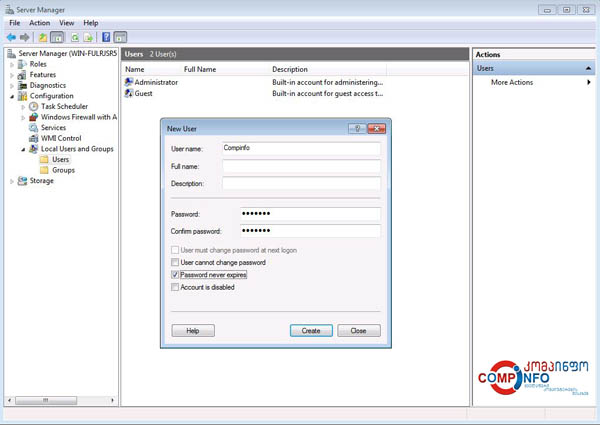Expand the Storage tree node
This screenshot has height=425, width=600.
(x=12, y=181)
